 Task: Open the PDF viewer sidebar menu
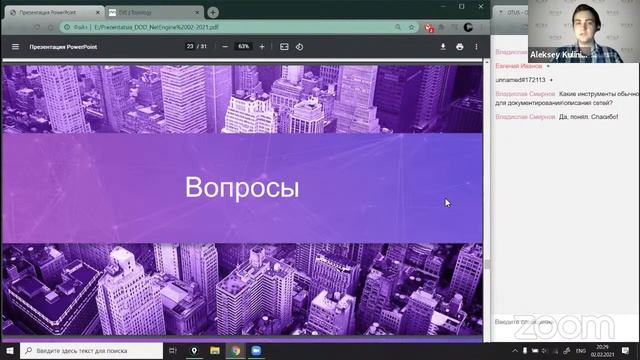[x=15, y=47]
